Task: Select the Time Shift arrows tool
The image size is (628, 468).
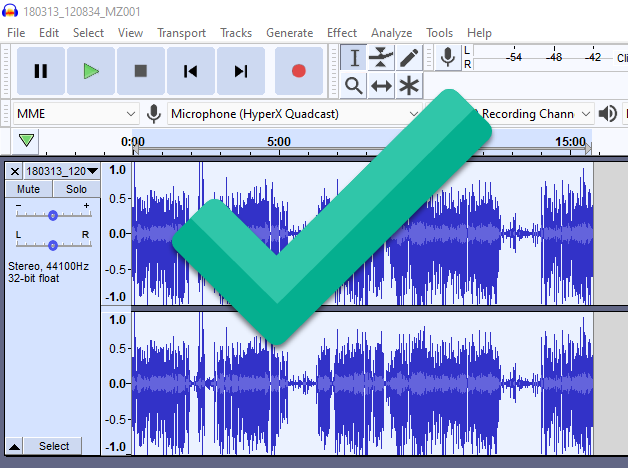Action: point(381,85)
